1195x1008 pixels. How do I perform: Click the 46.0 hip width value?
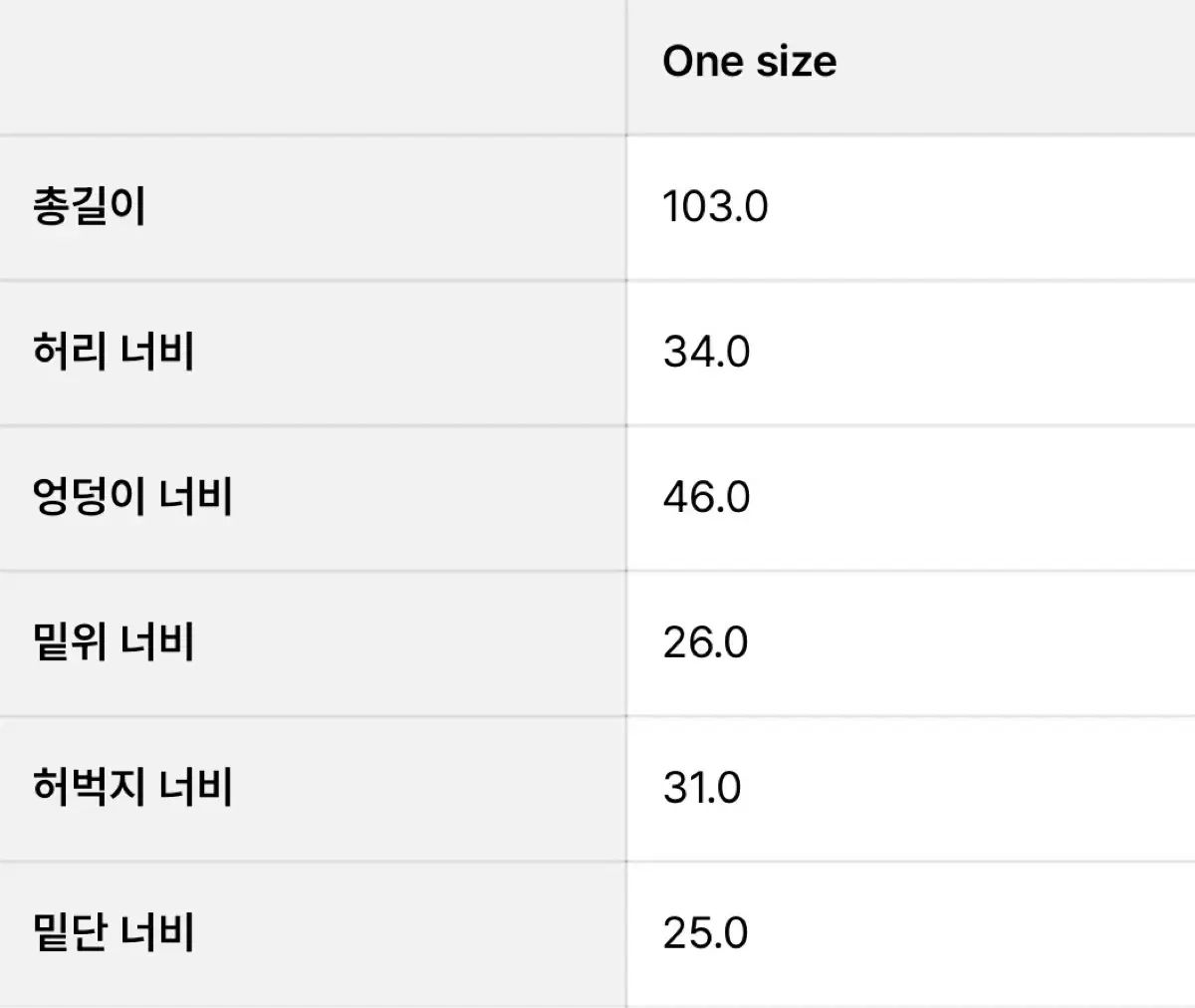tap(706, 498)
